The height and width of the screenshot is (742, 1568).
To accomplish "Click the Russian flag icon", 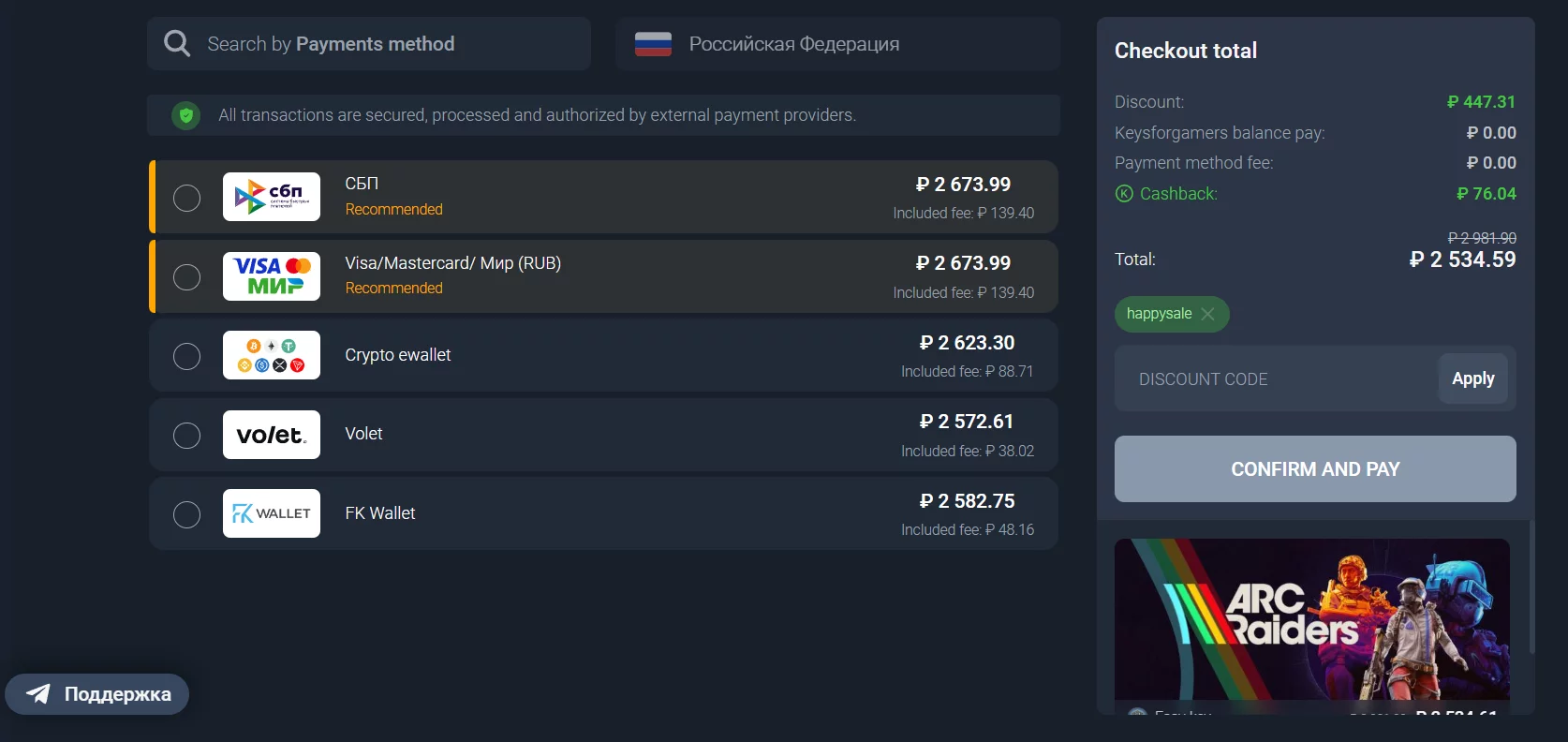I will [653, 44].
